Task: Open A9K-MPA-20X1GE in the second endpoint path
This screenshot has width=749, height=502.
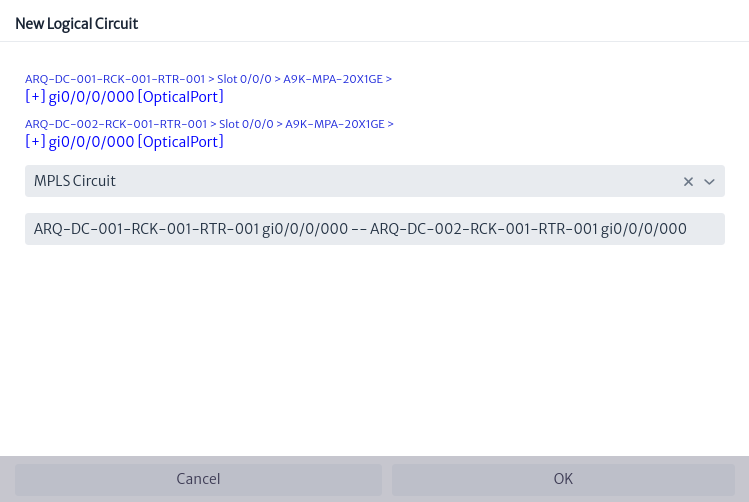Action: click(x=335, y=124)
